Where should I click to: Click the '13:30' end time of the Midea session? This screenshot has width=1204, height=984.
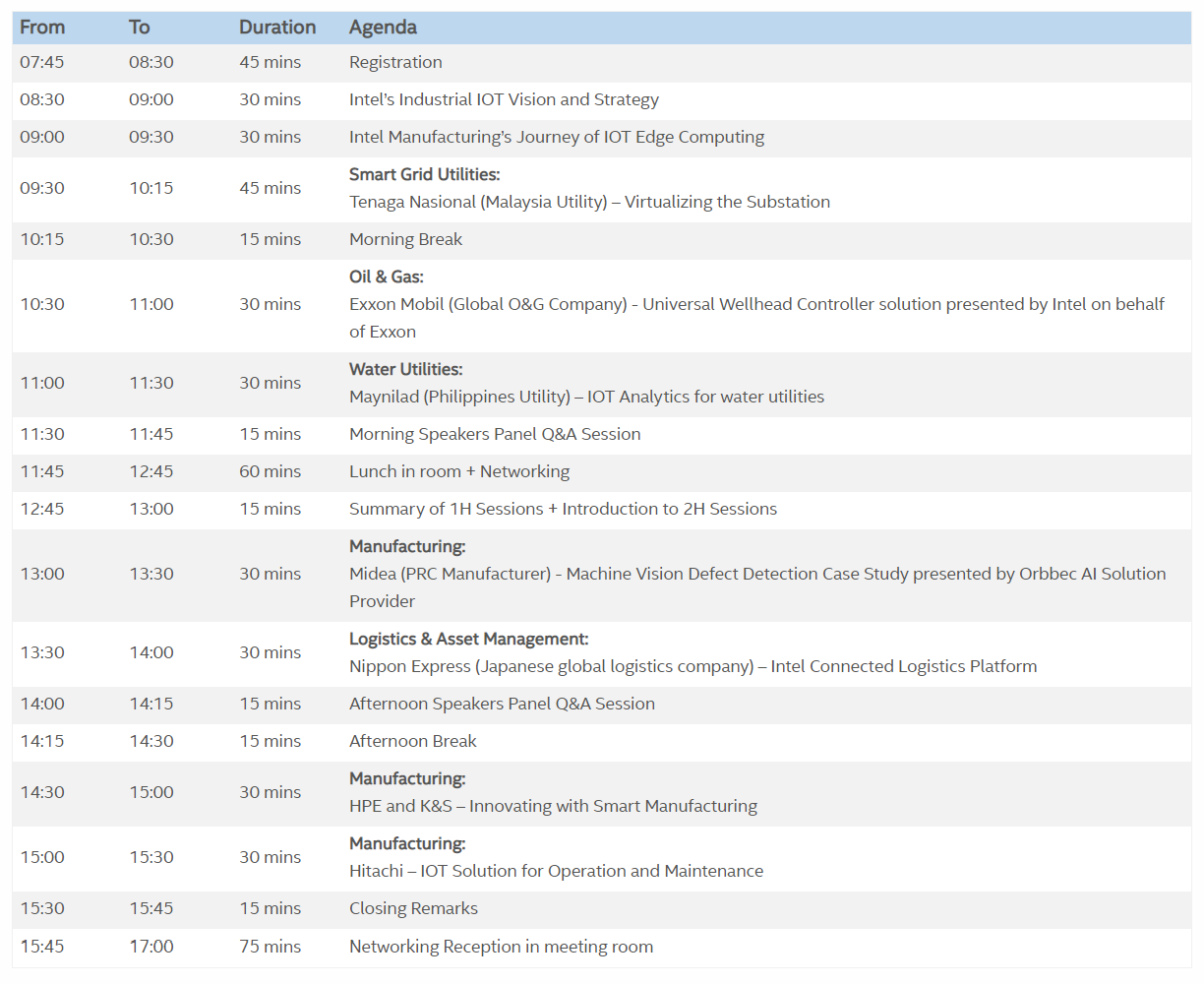click(x=151, y=574)
